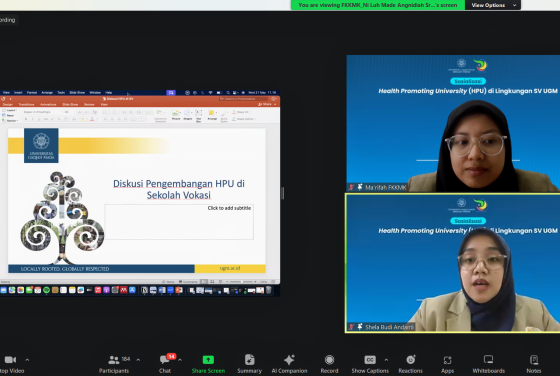Click the Share button in PowerPoint
The height and width of the screenshot is (376, 560).
point(265,104)
